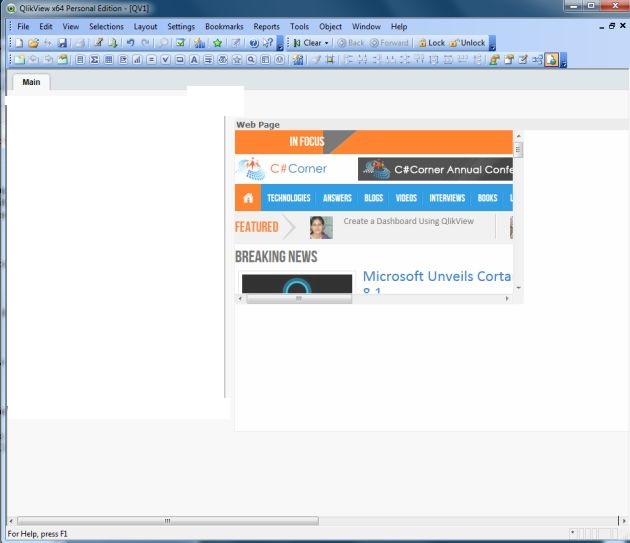The width and height of the screenshot is (630, 543).
Task: Open the Help menu
Action: pyautogui.click(x=399, y=27)
